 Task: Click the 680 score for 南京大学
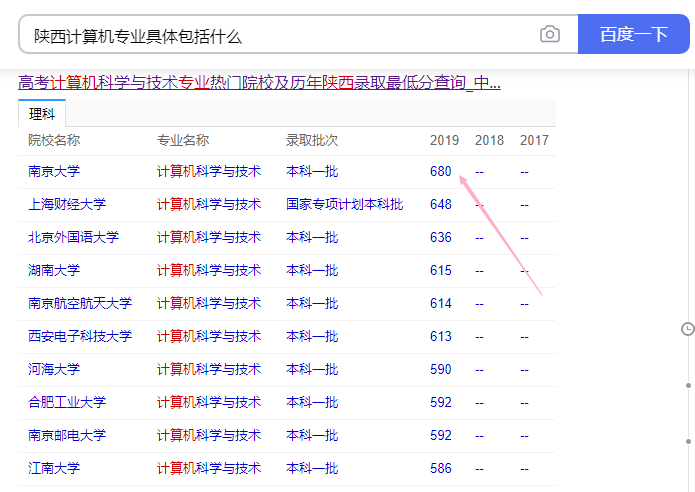coord(441,171)
